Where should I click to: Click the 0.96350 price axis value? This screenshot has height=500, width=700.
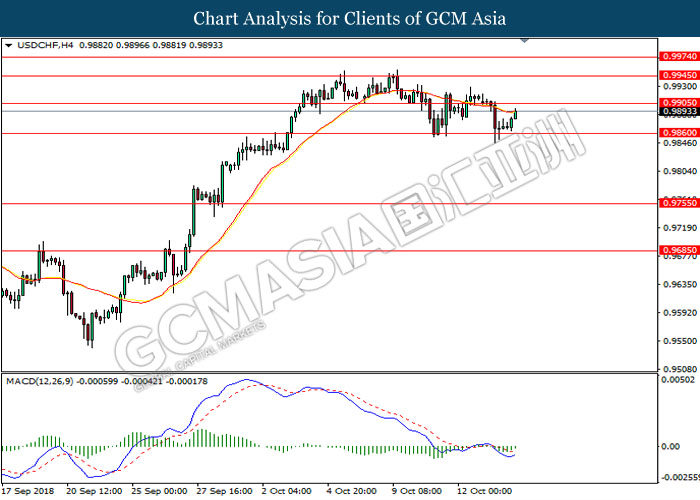click(680, 284)
